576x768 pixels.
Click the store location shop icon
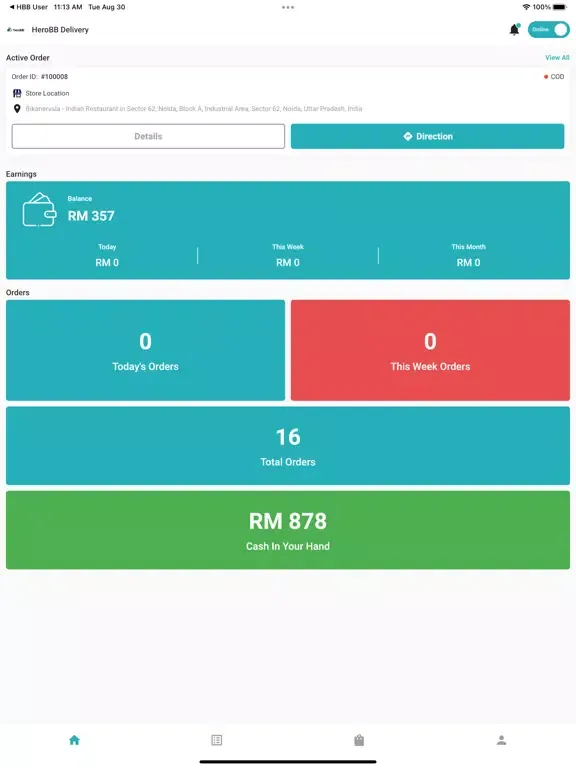click(17, 93)
